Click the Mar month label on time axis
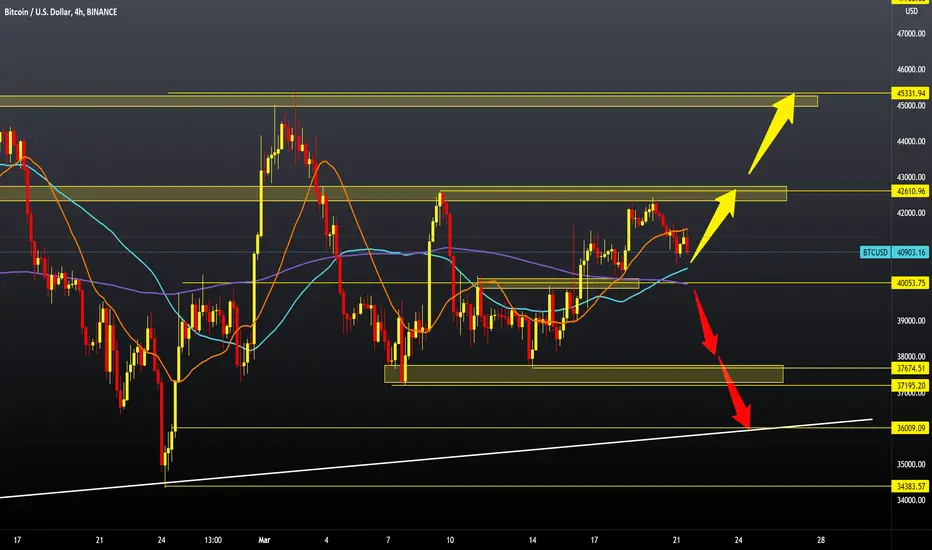Image resolution: width=932 pixels, height=550 pixels. coord(265,540)
